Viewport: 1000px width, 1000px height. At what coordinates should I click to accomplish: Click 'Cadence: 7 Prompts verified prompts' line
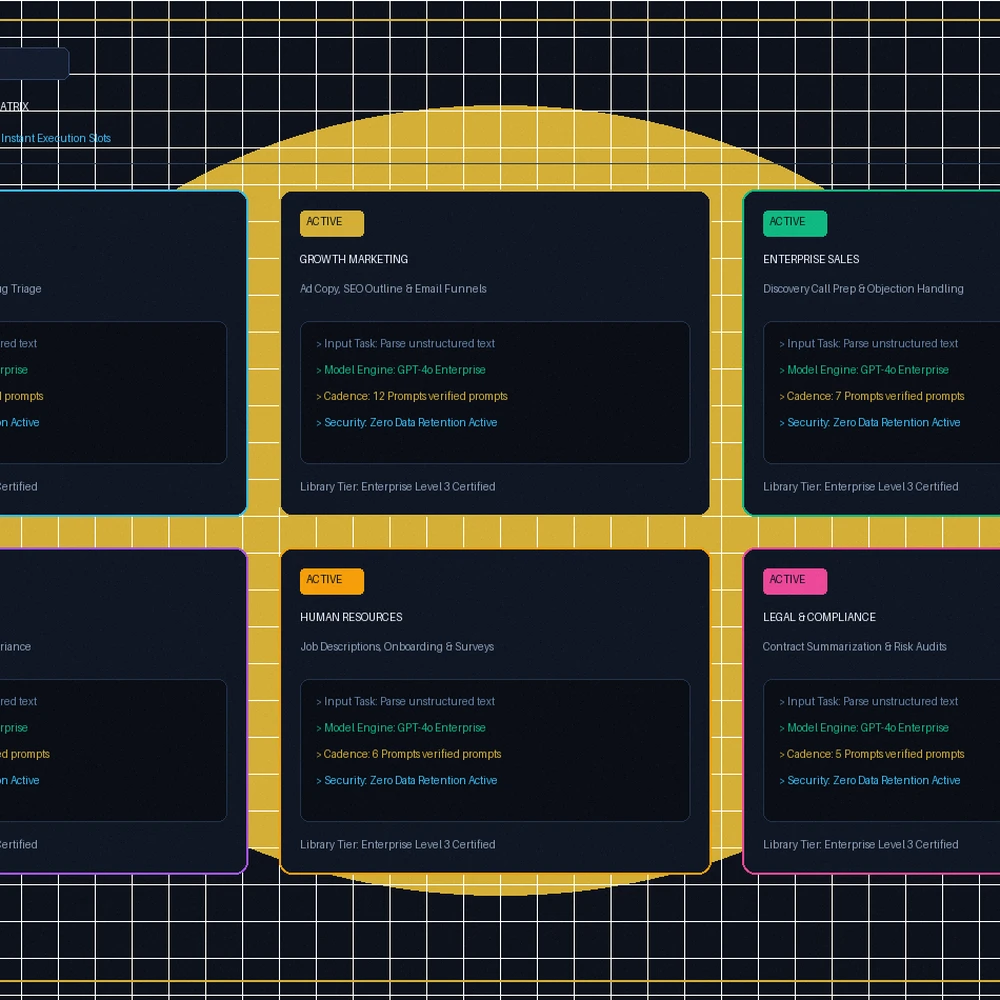click(871, 396)
